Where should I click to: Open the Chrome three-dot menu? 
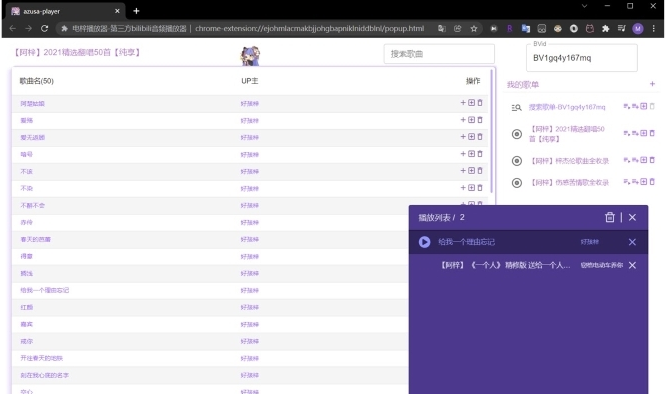(x=654, y=28)
